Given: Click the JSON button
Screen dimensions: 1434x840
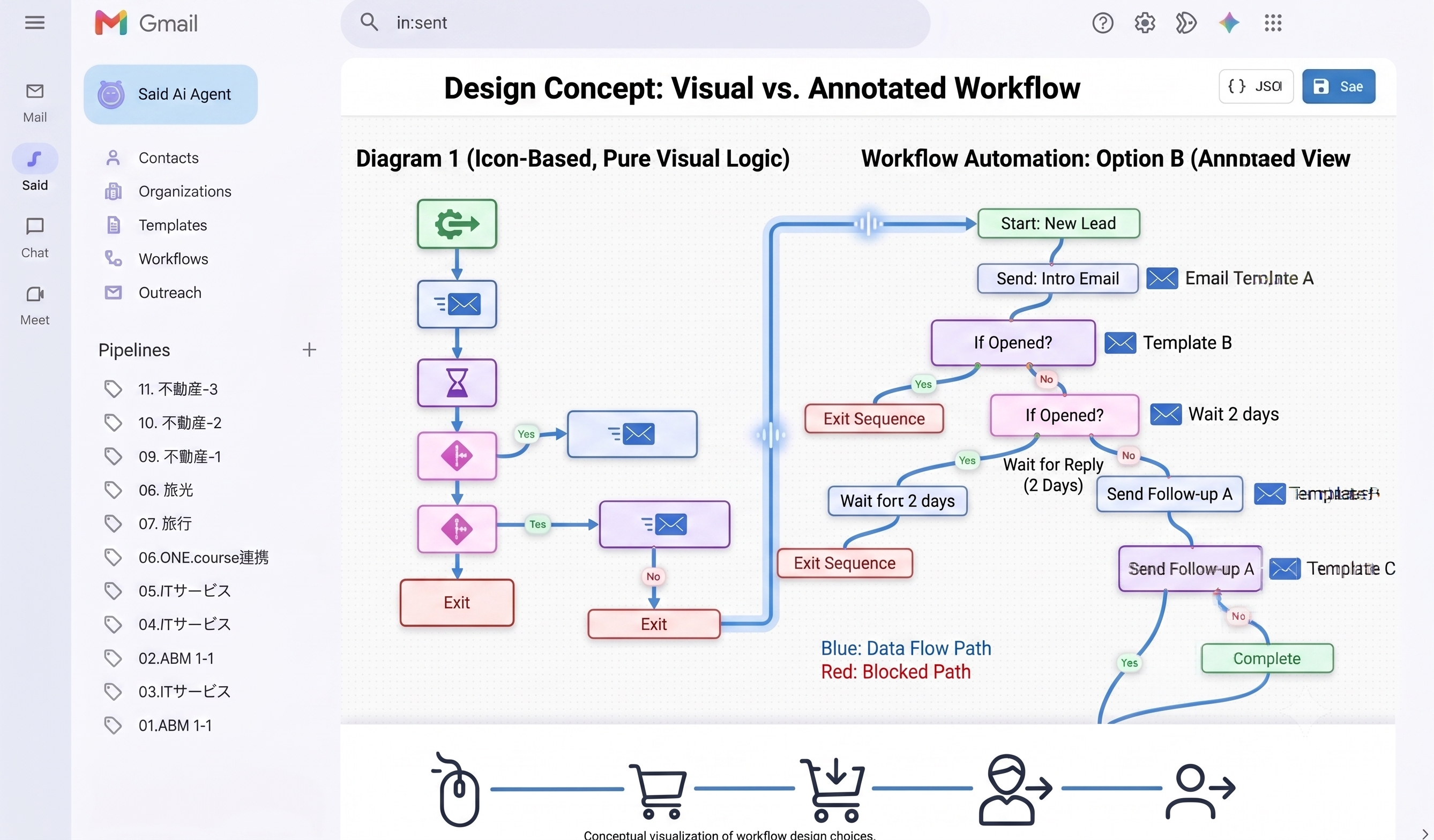Looking at the screenshot, I should tap(1256, 86).
